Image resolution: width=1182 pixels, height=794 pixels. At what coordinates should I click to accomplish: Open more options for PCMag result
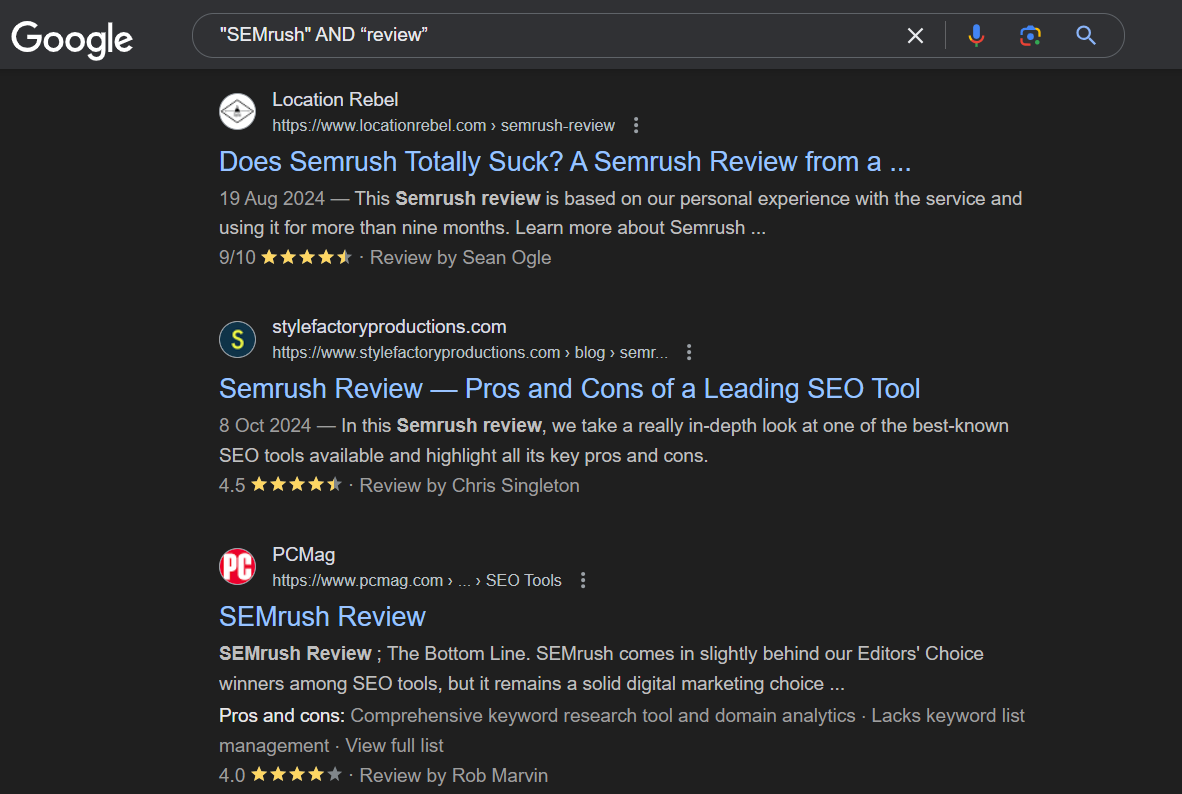[583, 580]
